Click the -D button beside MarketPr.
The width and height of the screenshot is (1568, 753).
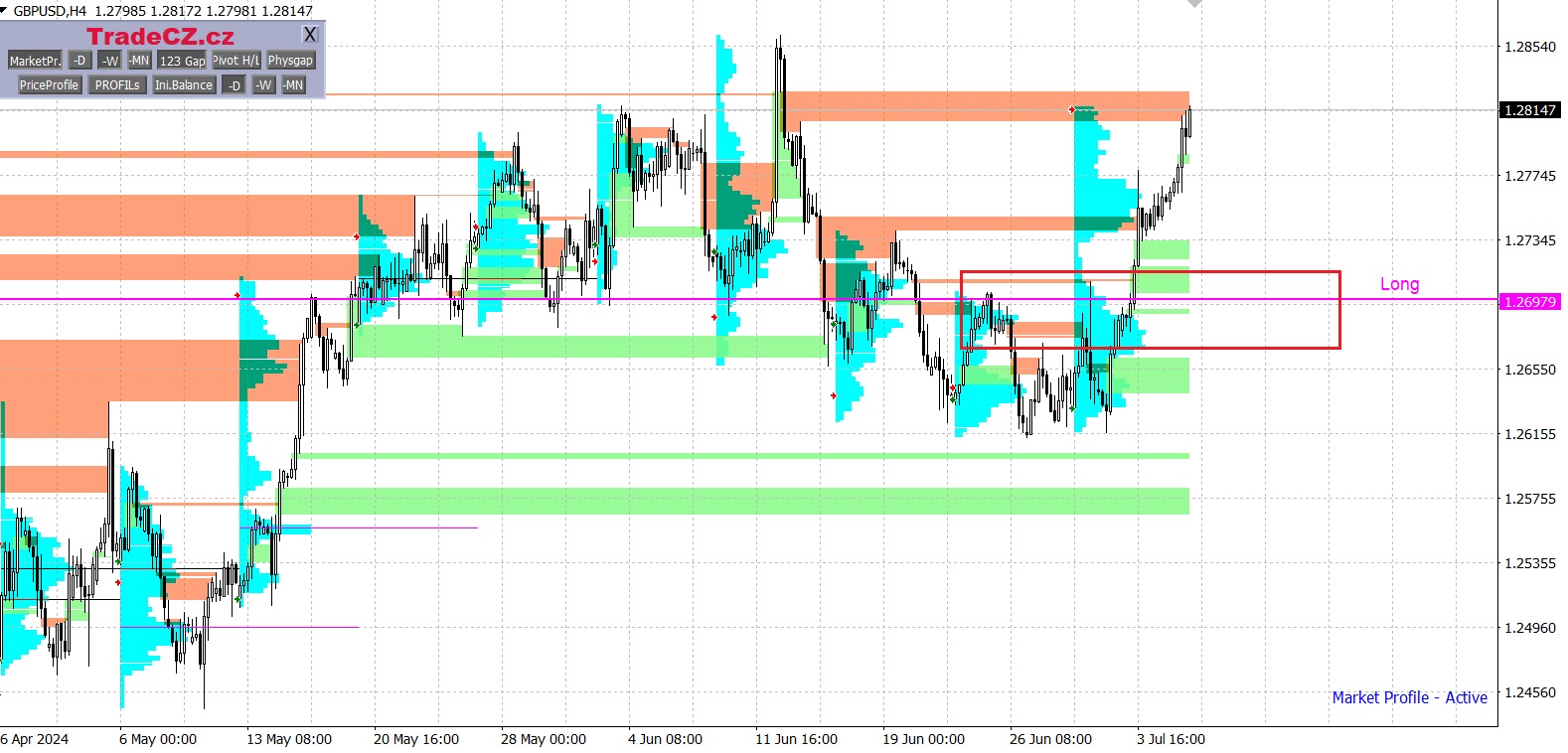[79, 61]
